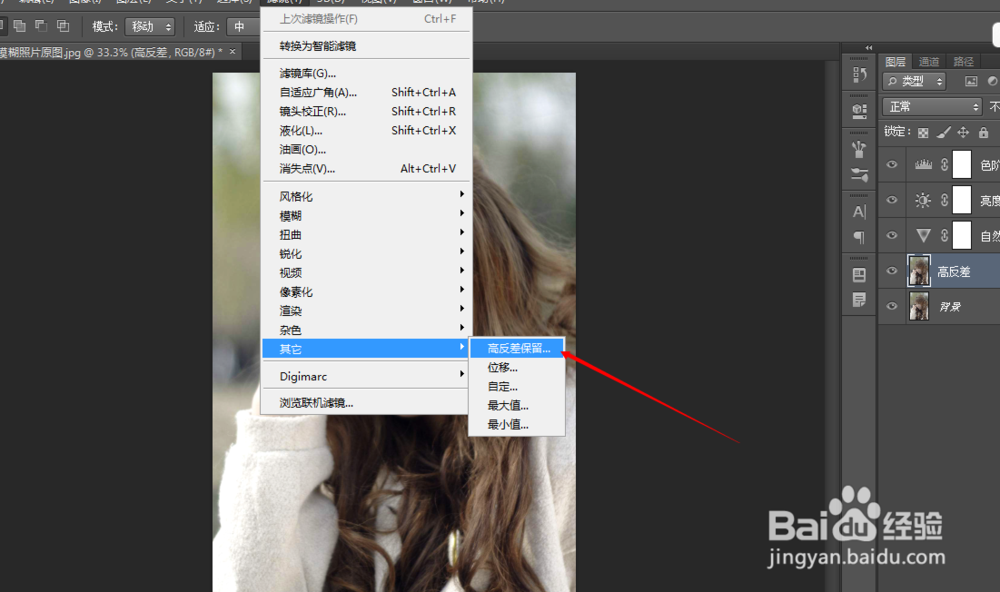Click the Levels adjustment icon on 色阶 layer
The width and height of the screenshot is (1000, 592).
pyautogui.click(x=923, y=165)
